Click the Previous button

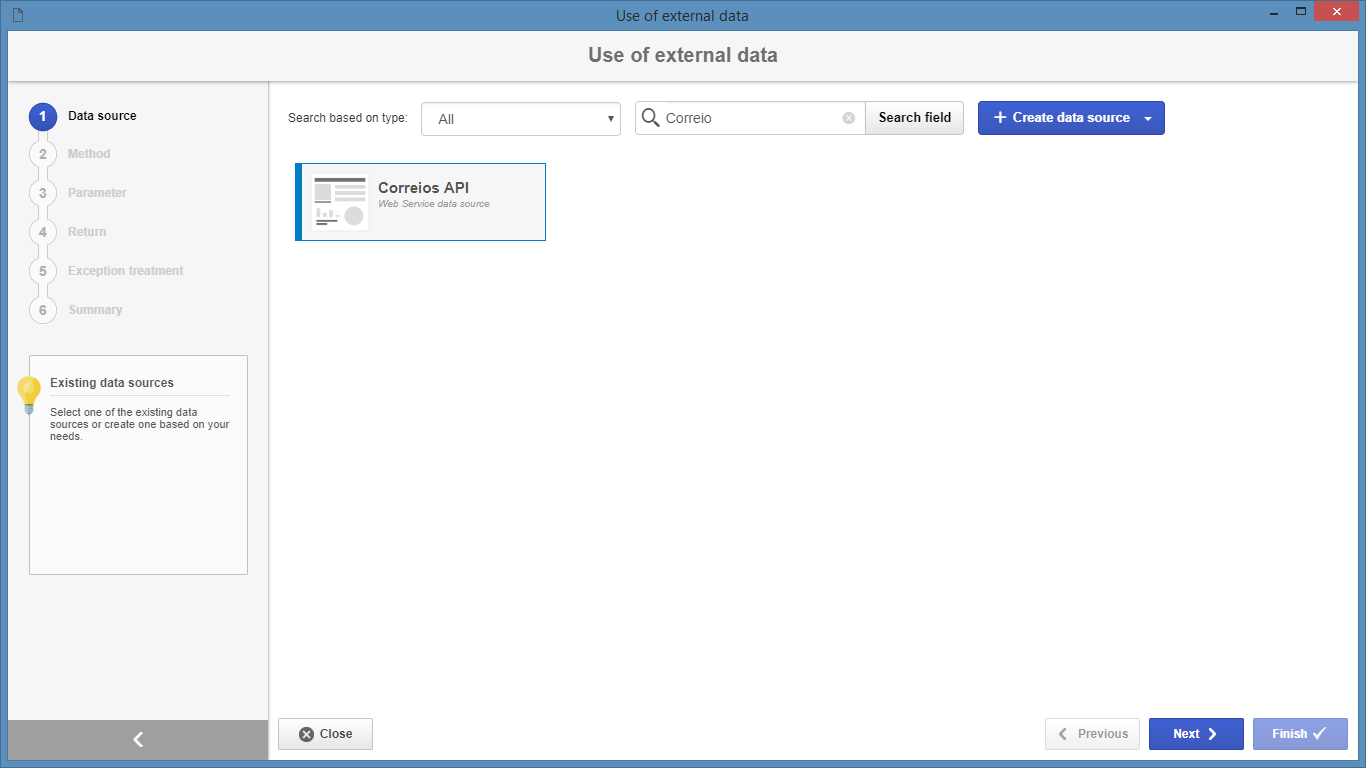[x=1092, y=734]
